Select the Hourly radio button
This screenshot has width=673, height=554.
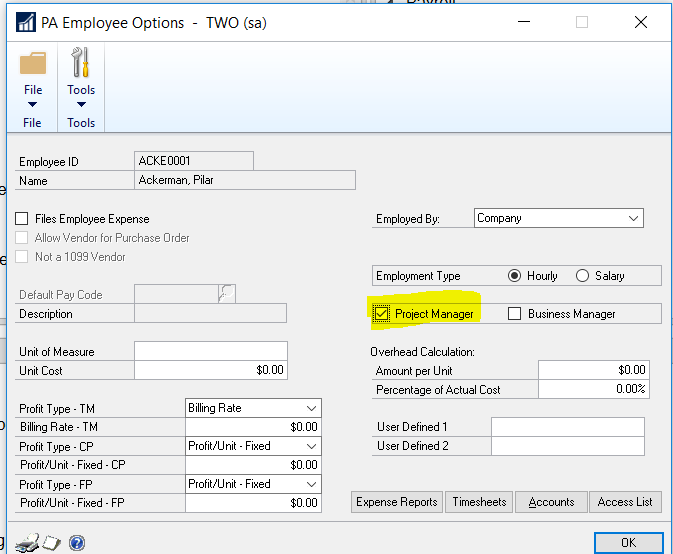(x=515, y=276)
